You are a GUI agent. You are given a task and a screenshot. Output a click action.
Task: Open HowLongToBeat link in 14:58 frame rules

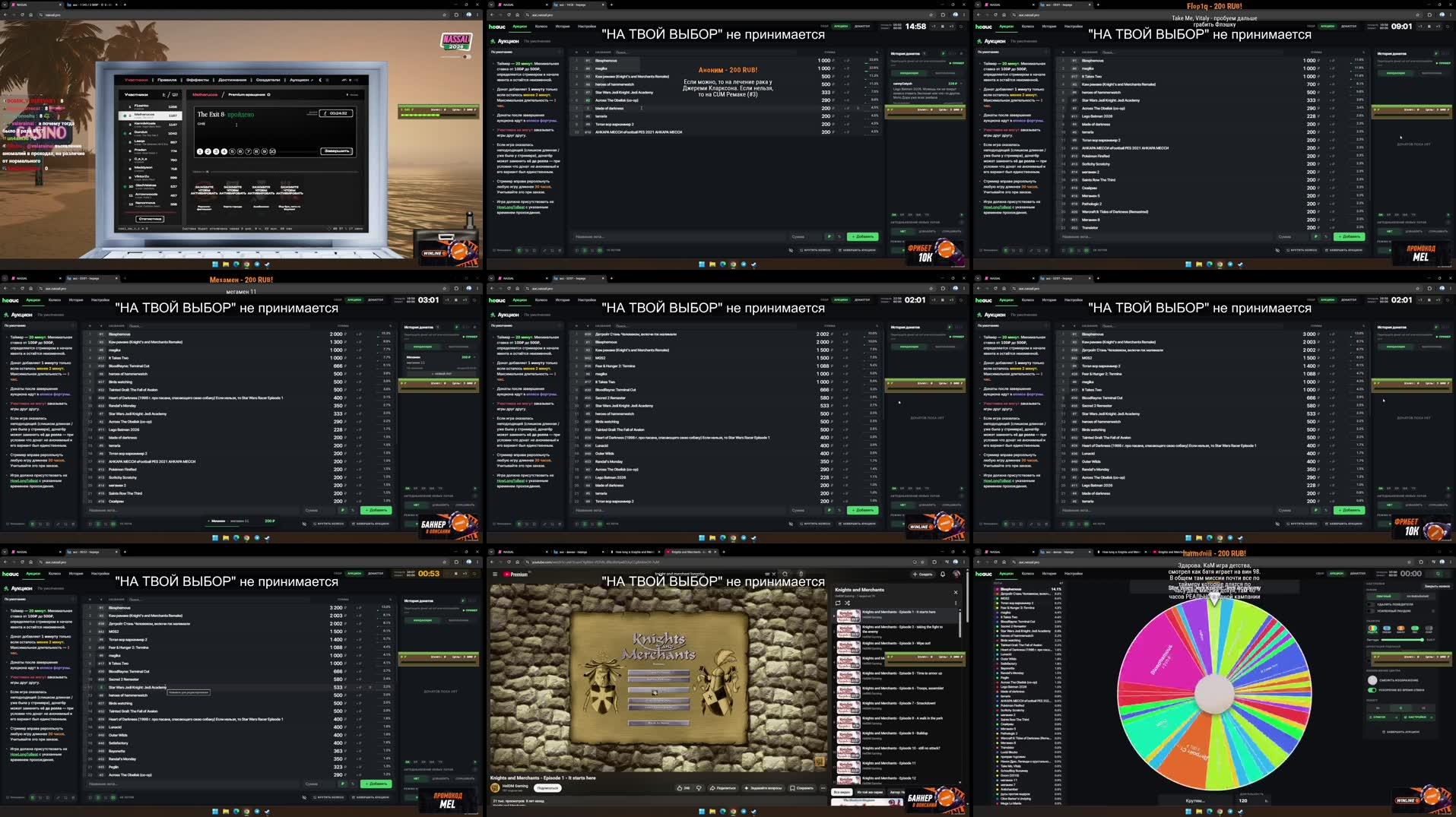511,207
